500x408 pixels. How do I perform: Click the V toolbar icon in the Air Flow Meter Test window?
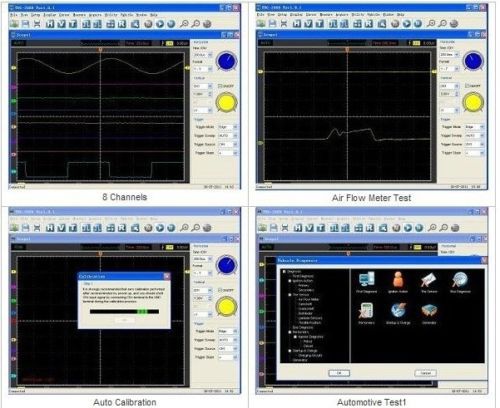(308, 23)
